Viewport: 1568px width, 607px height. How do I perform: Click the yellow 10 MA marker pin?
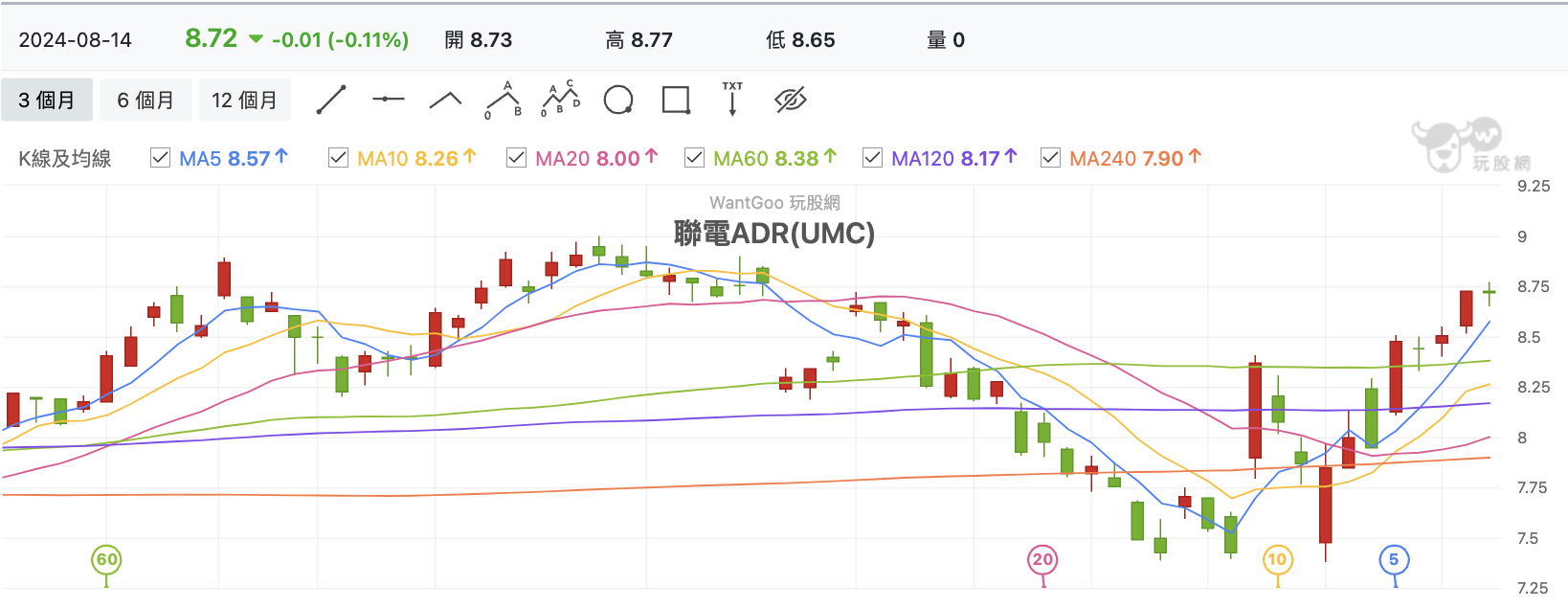click(1277, 562)
